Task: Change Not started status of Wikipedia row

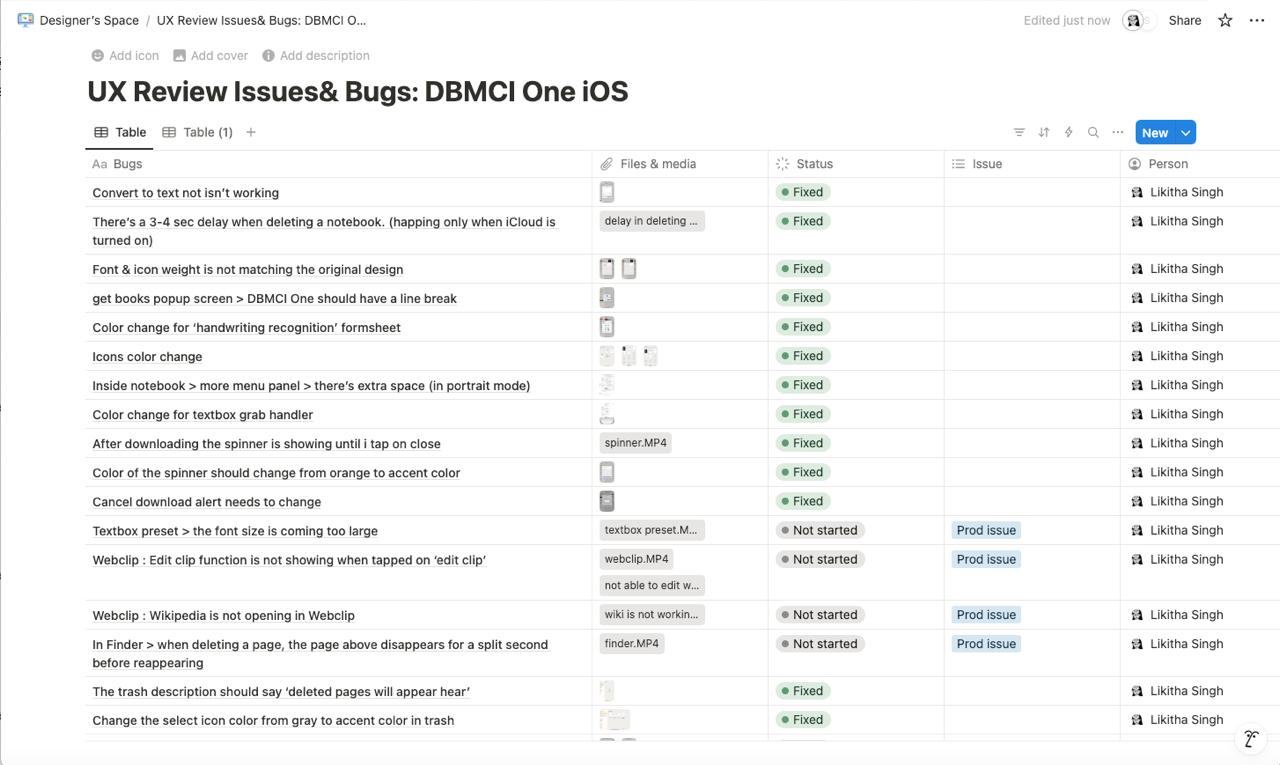Action: (x=819, y=615)
